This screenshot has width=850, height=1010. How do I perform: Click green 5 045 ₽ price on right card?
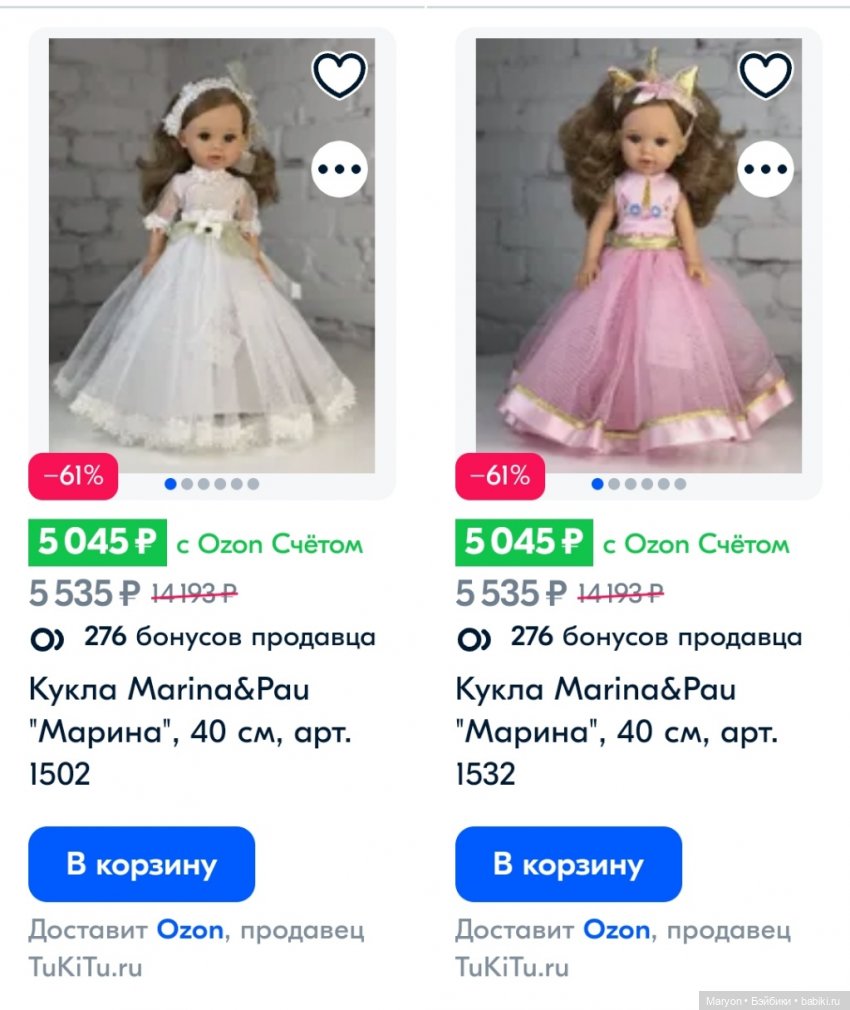pyautogui.click(x=523, y=543)
